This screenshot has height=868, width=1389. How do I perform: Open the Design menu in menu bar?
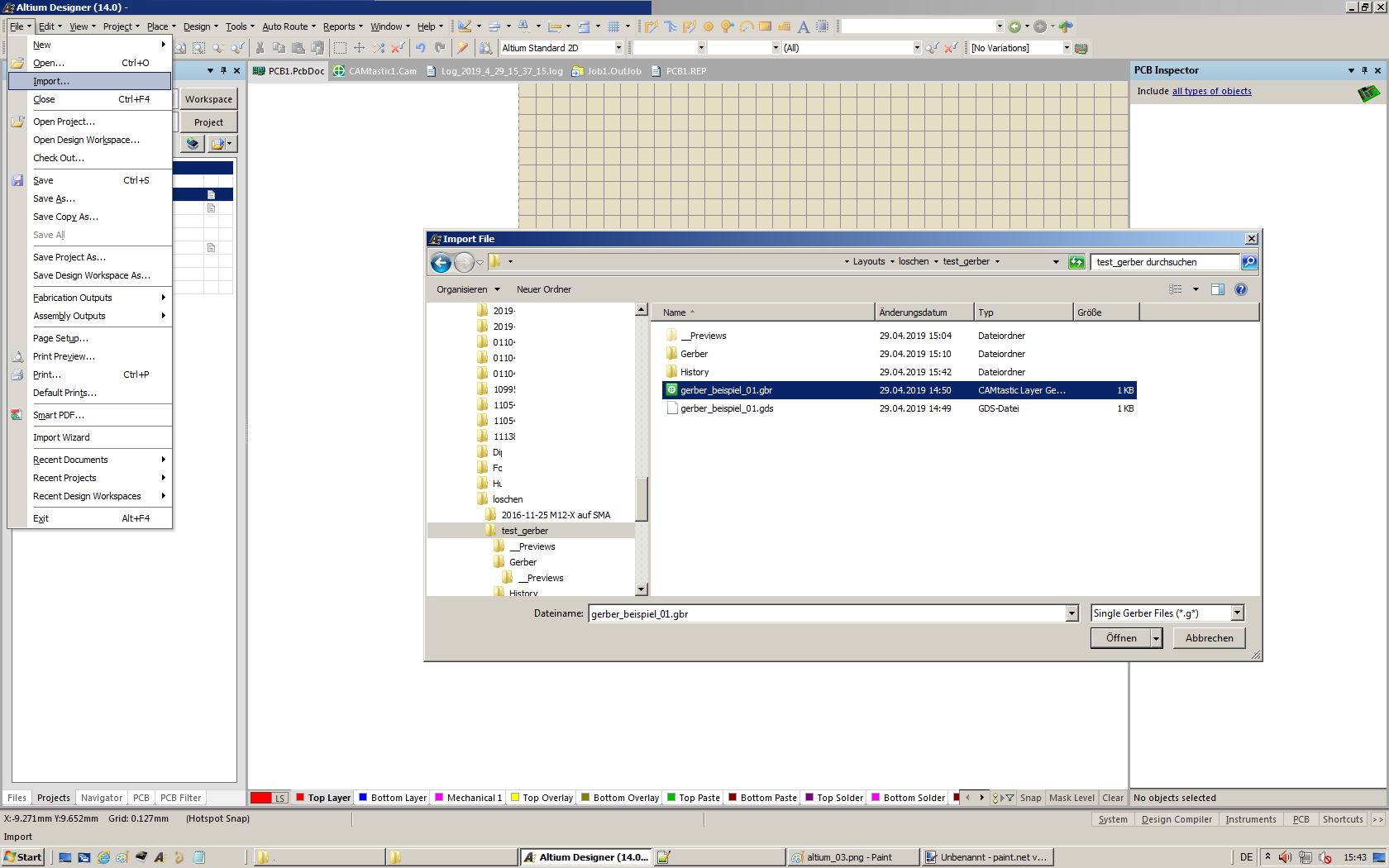pos(201,26)
